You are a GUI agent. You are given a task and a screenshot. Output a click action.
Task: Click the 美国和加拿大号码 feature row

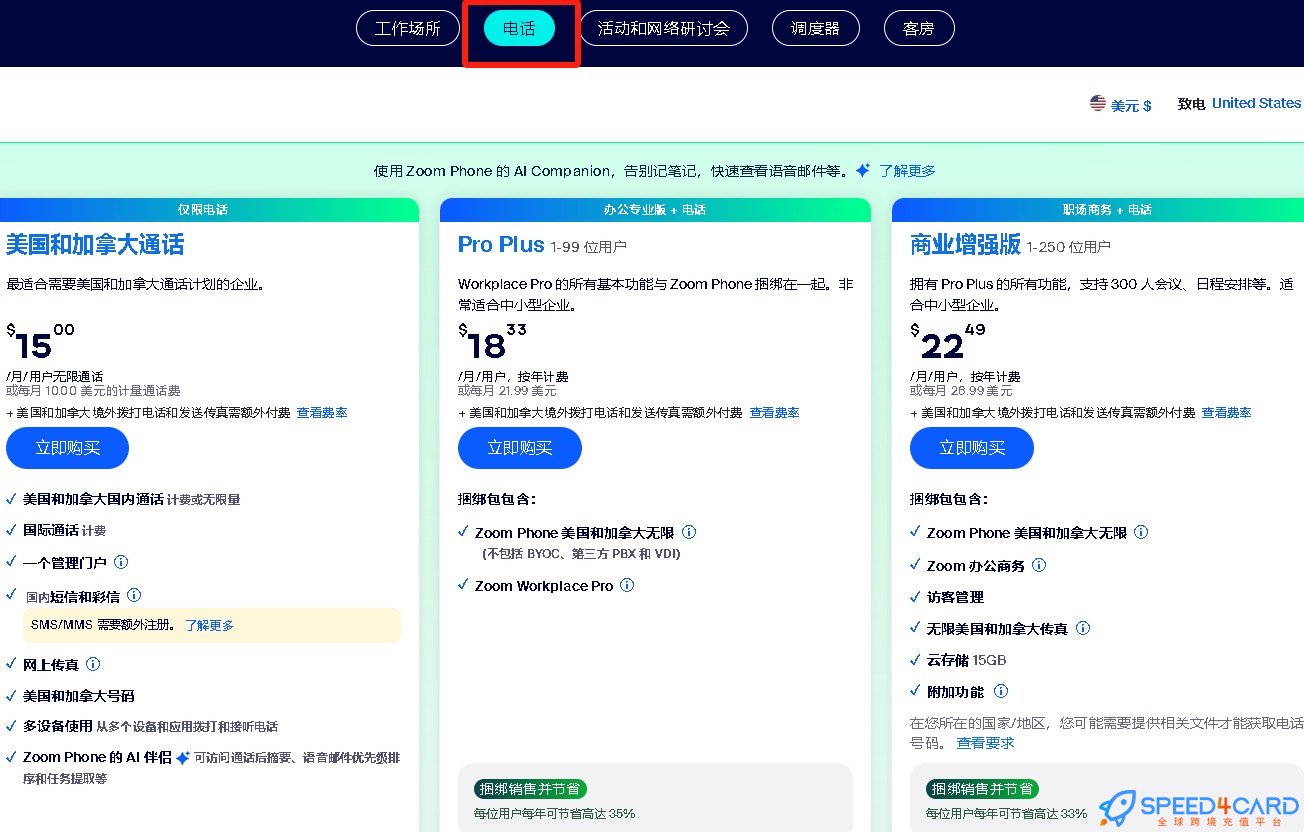(70, 696)
